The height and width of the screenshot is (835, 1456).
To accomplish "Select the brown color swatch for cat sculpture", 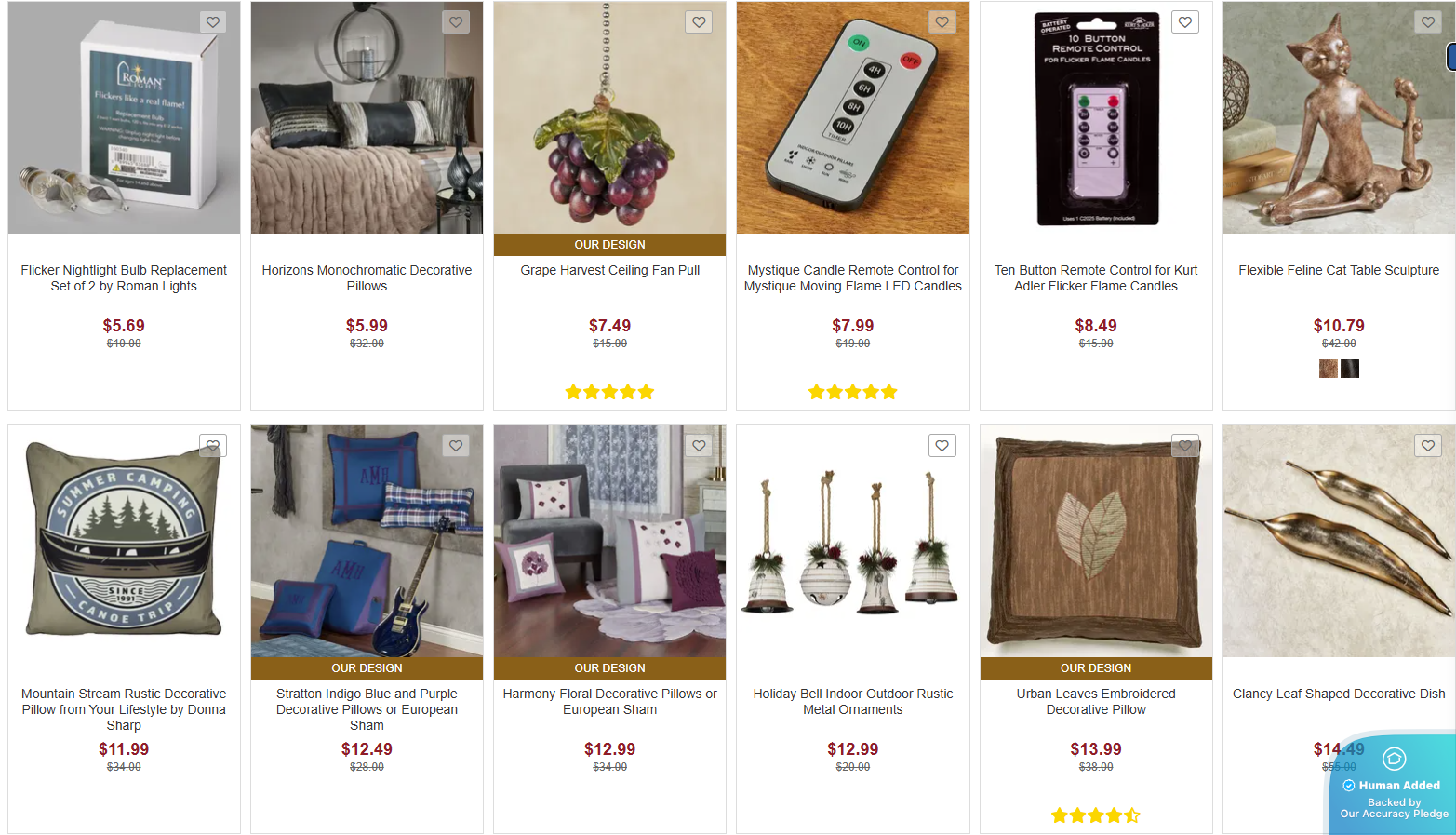I will pos(1329,369).
